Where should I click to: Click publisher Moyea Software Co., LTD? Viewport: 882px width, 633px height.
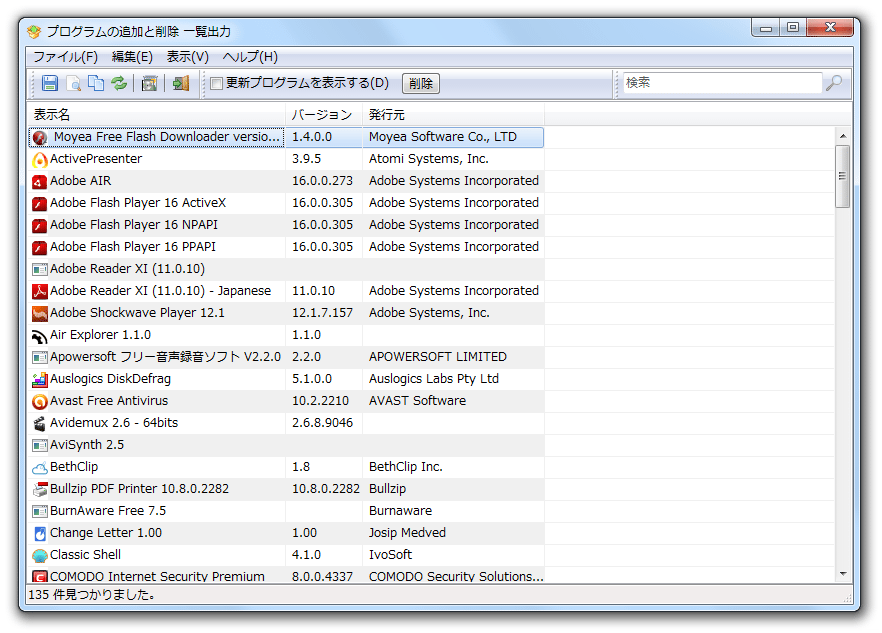[x=443, y=137]
